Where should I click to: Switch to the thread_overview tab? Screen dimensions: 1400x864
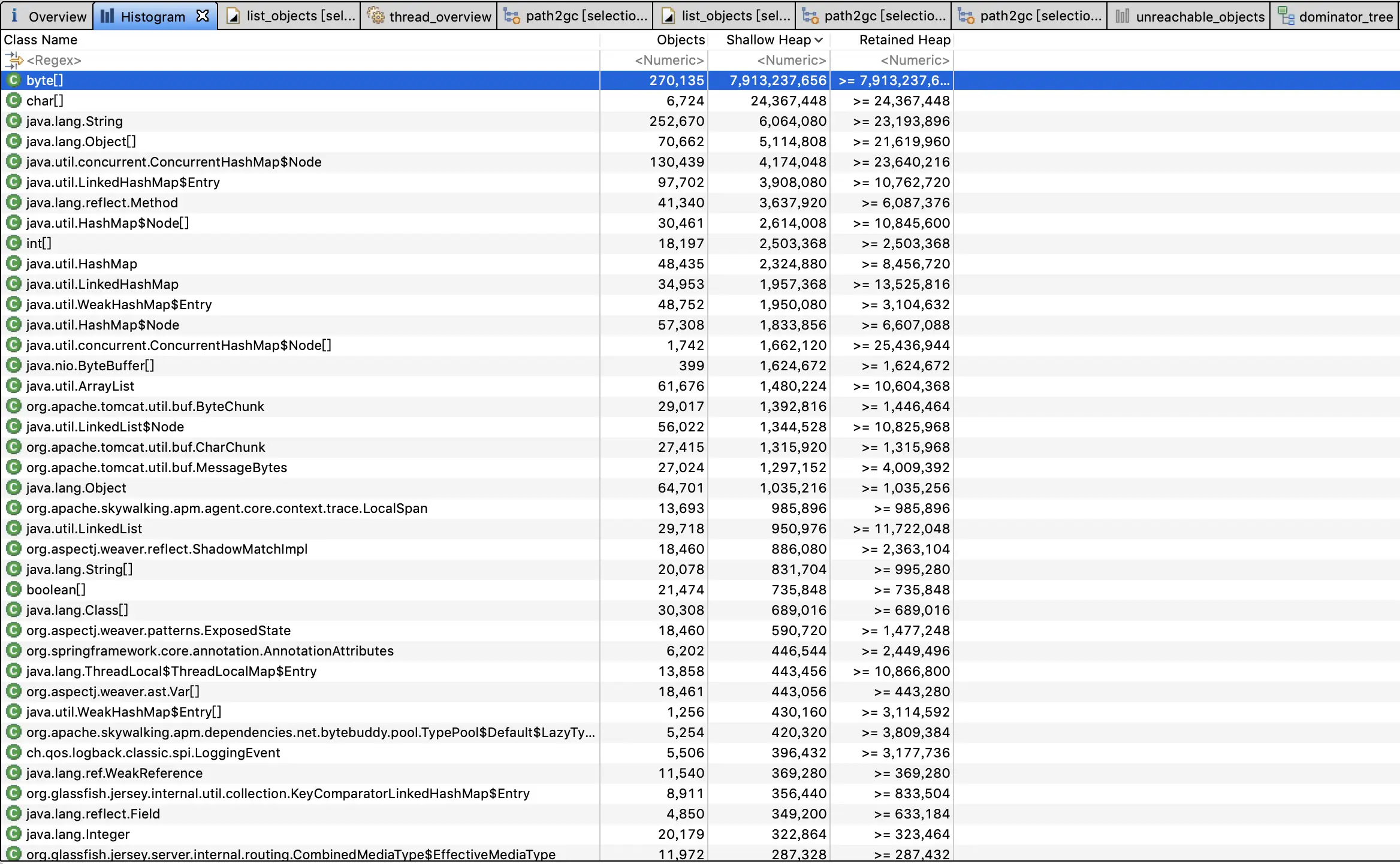pos(439,16)
